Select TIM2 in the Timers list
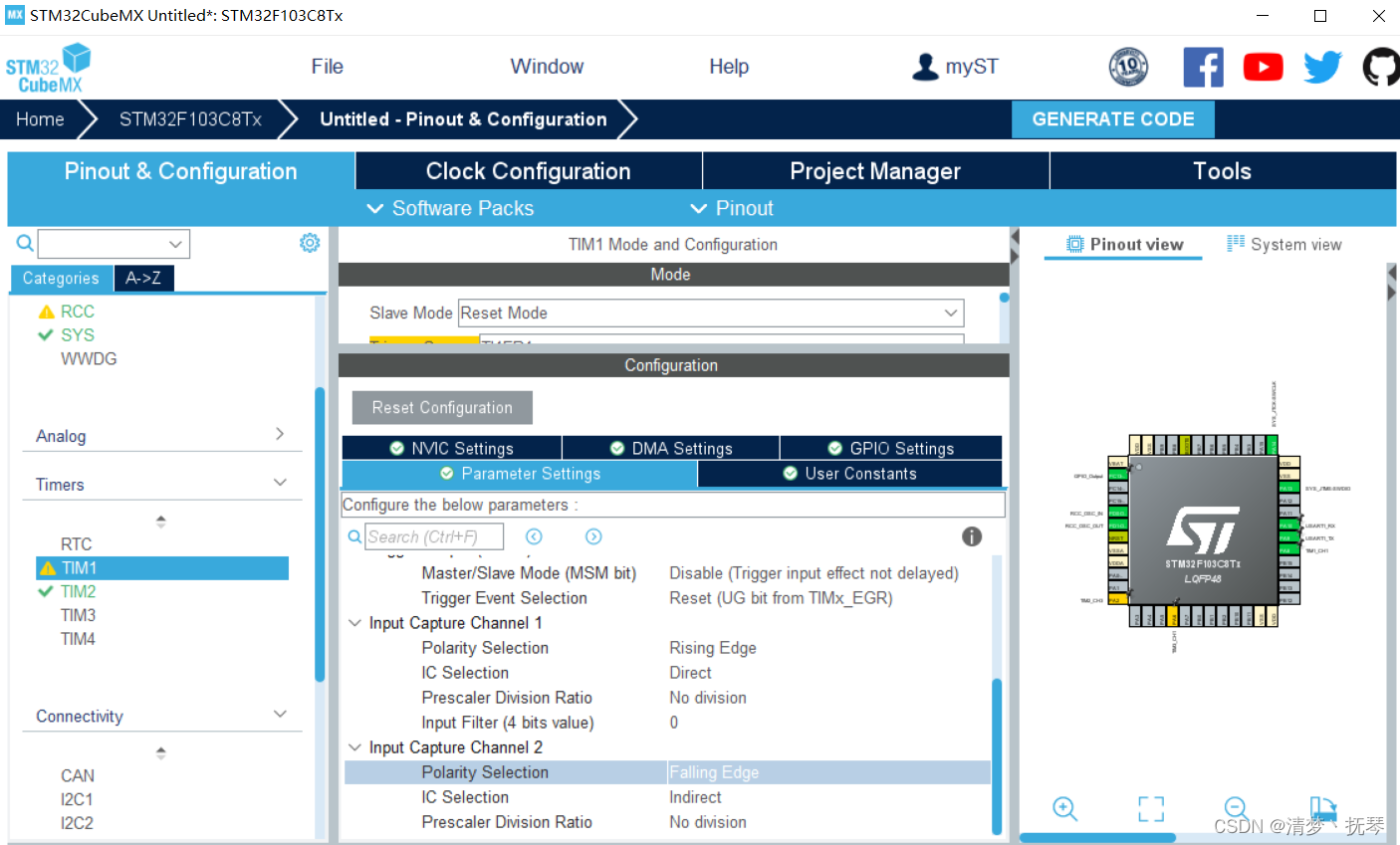The image size is (1400, 845). point(78,591)
